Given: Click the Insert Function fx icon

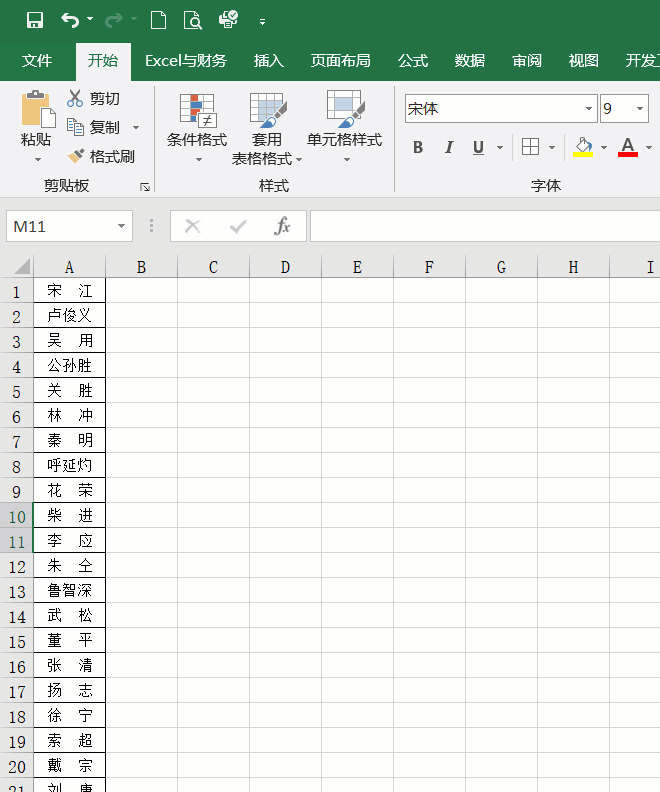Looking at the screenshot, I should pos(282,226).
